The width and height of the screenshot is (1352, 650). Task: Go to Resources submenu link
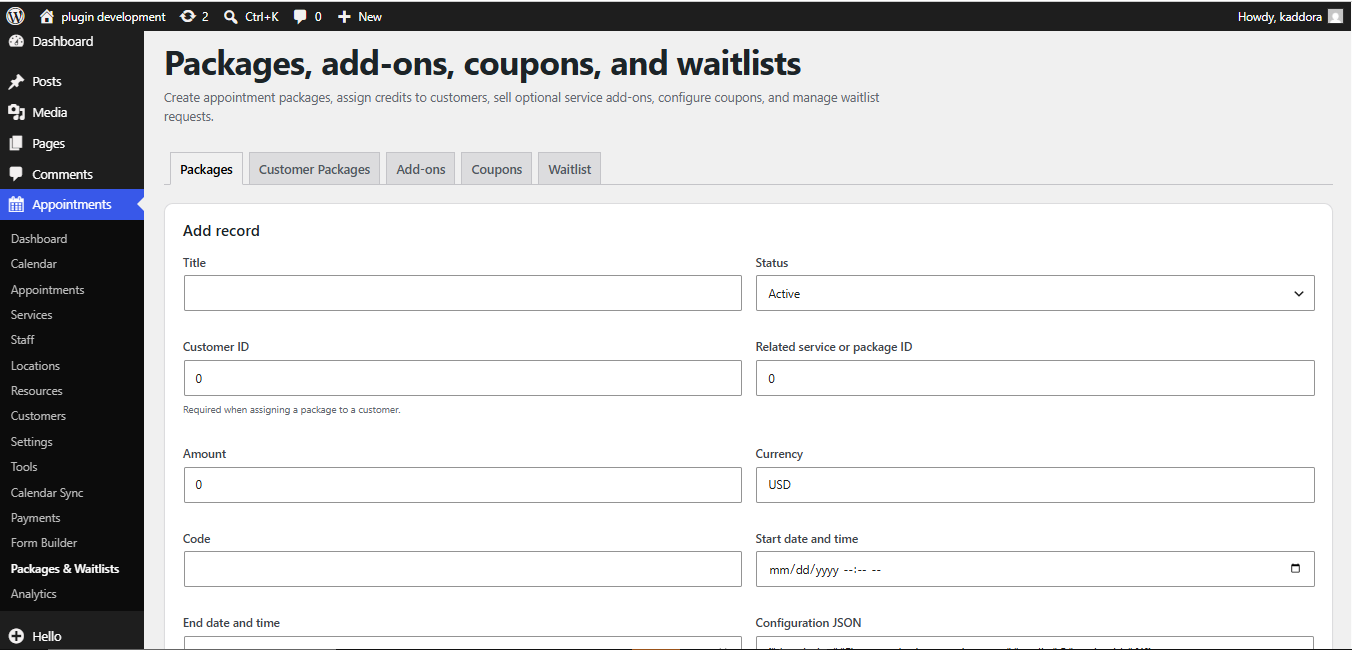[x=37, y=391]
